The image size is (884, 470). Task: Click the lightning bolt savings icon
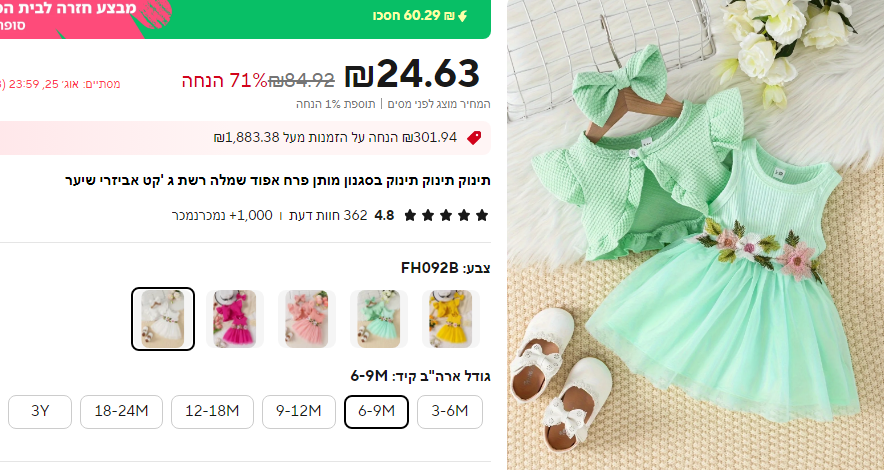click(x=463, y=16)
